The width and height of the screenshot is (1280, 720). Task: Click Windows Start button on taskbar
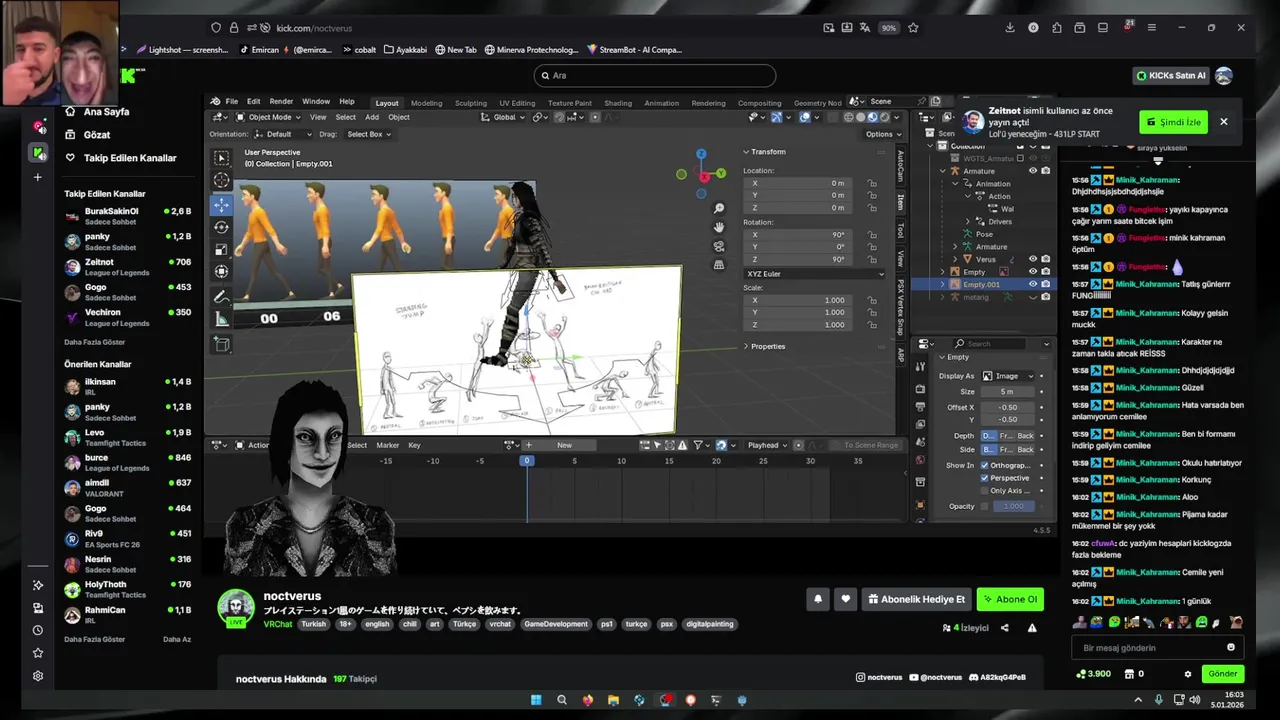pyautogui.click(x=536, y=700)
